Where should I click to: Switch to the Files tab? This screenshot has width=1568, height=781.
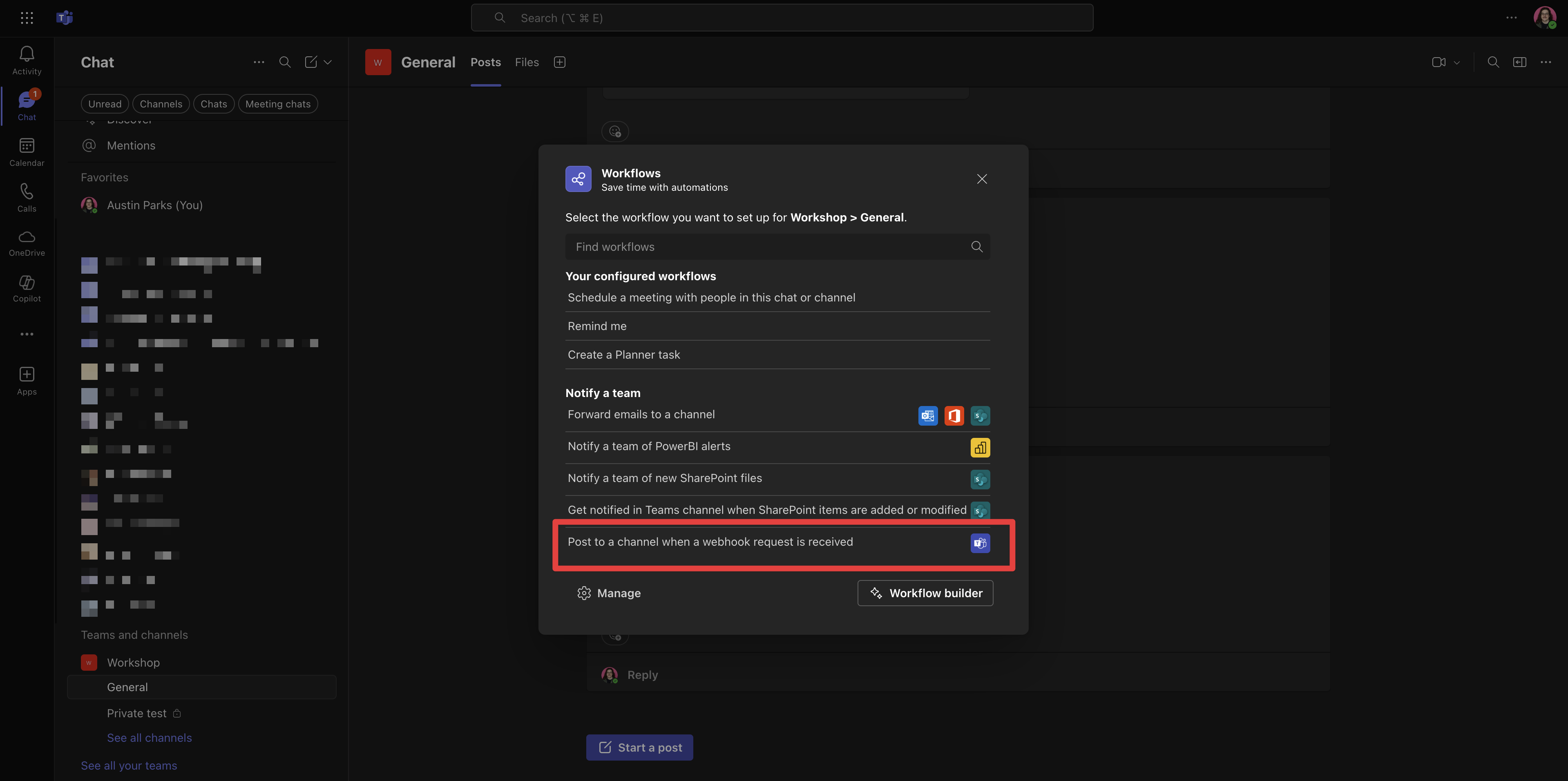pyautogui.click(x=527, y=62)
